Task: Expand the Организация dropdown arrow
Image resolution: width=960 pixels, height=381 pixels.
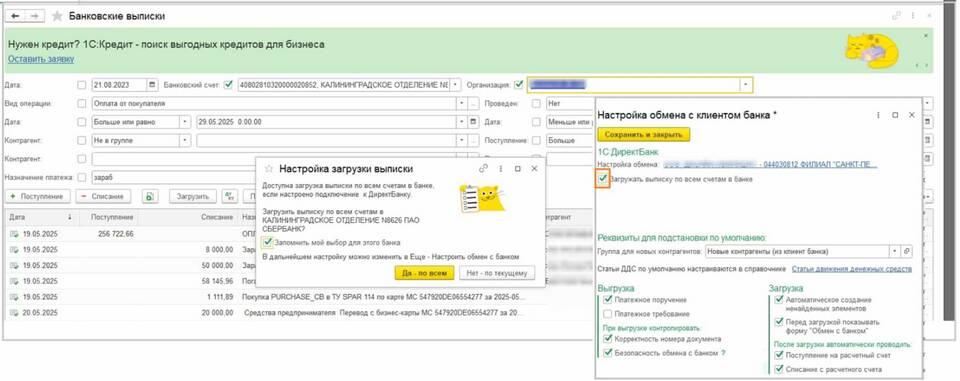Action: click(746, 85)
